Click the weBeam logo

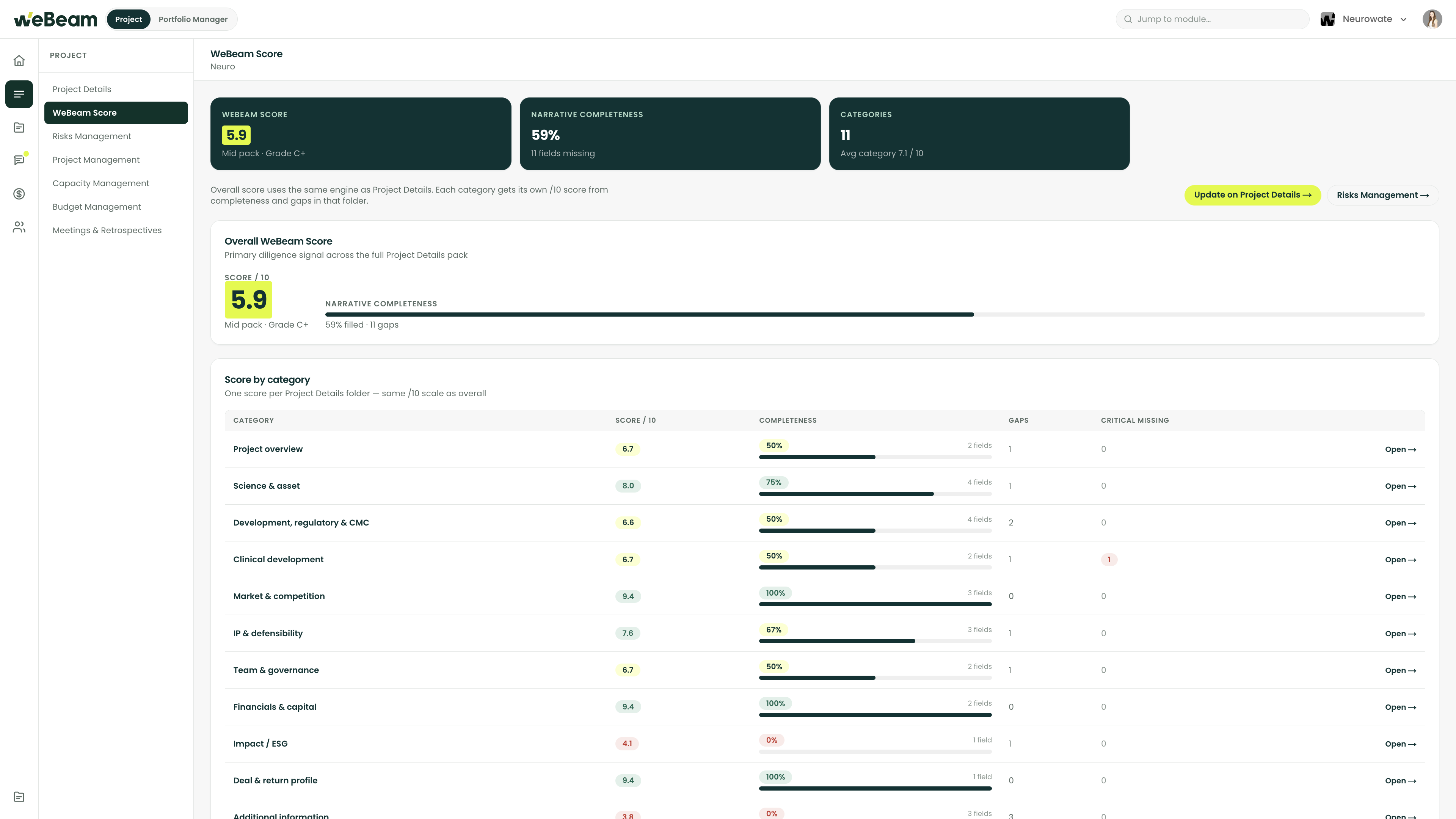pos(55,19)
